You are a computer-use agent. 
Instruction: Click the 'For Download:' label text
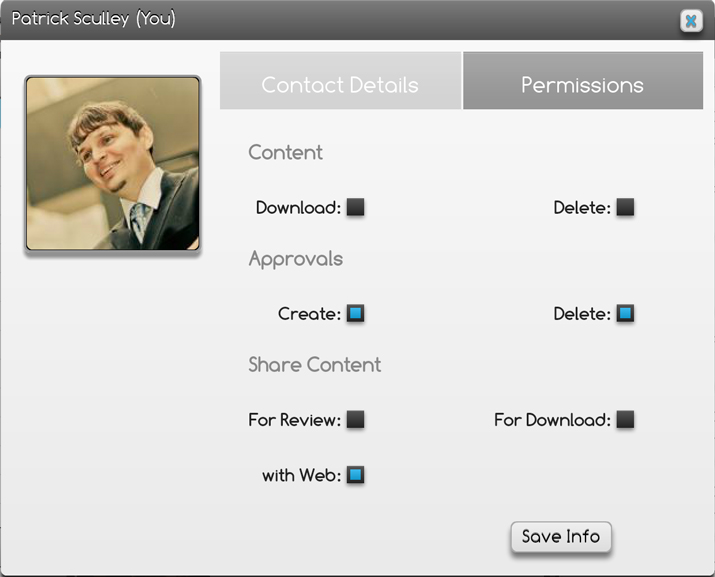click(x=552, y=420)
